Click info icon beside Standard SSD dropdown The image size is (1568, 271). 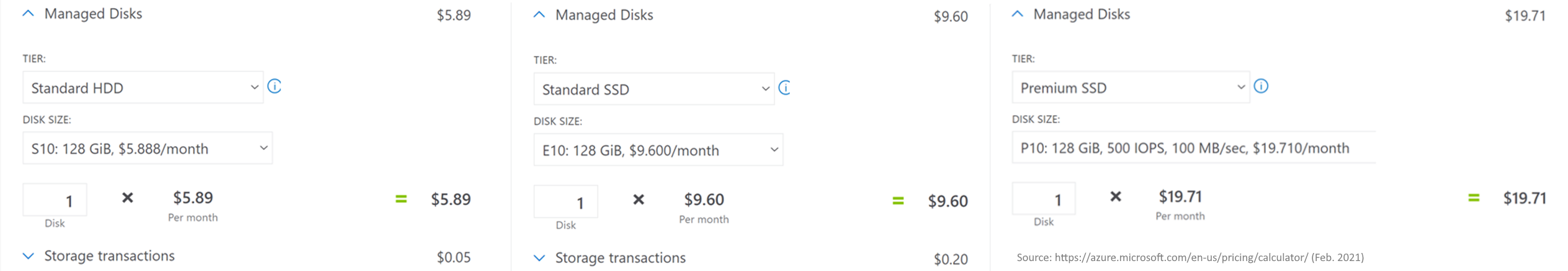(785, 88)
